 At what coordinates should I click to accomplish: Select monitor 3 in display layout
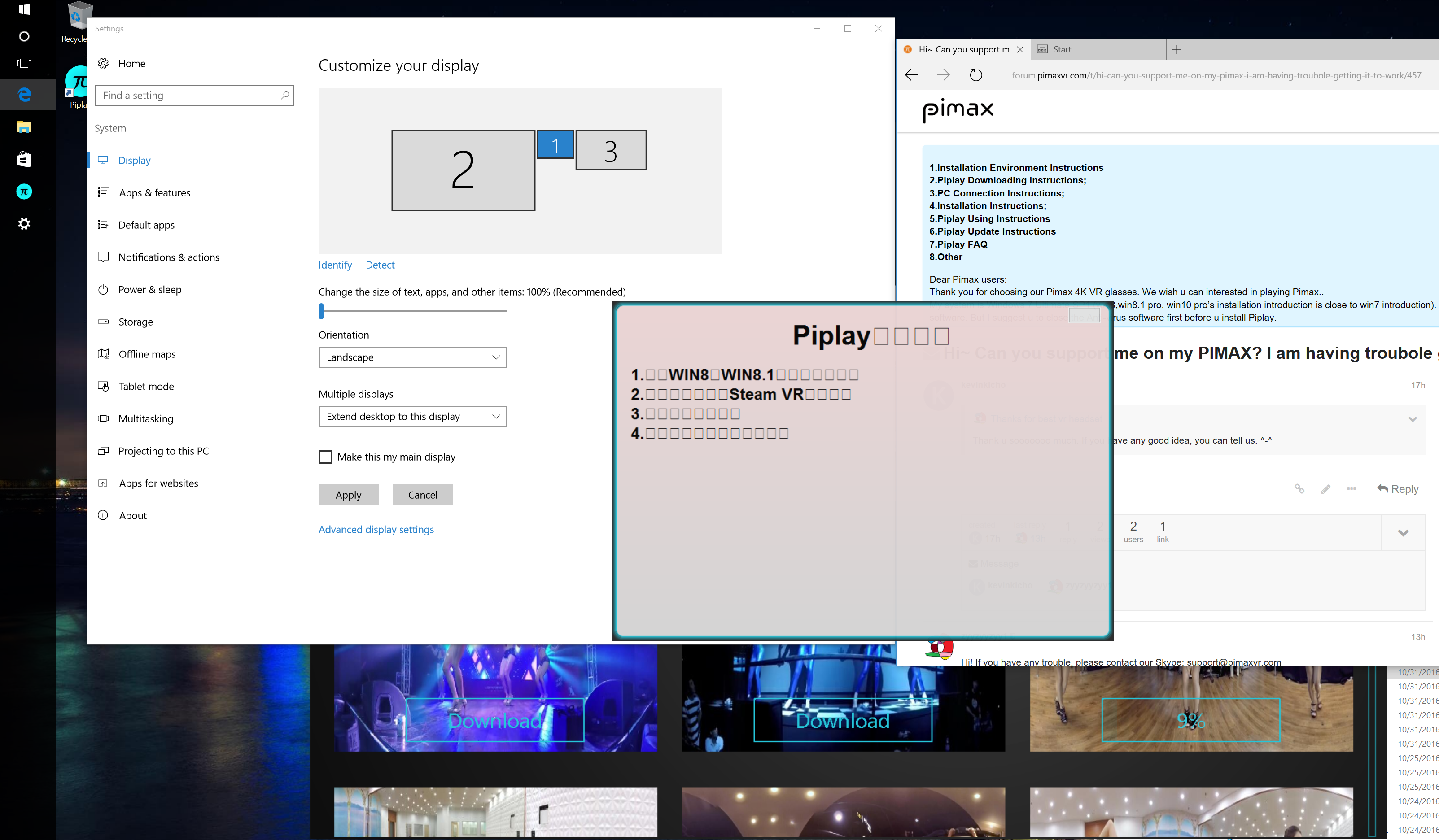[611, 150]
